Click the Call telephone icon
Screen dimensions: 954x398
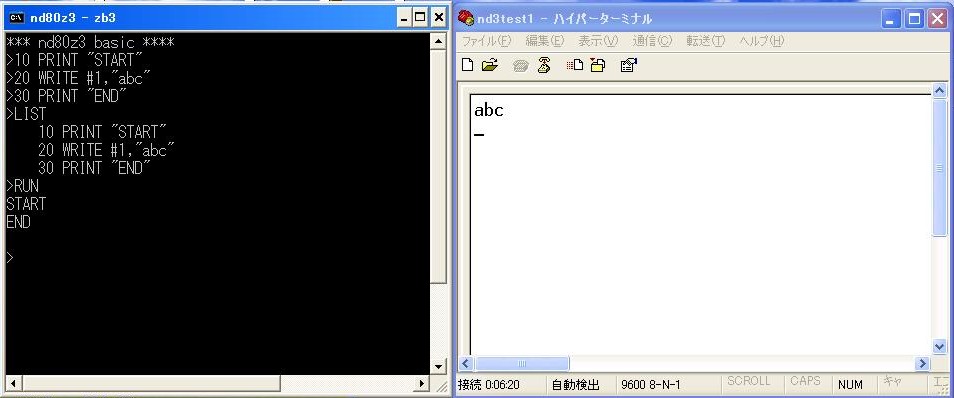point(520,66)
